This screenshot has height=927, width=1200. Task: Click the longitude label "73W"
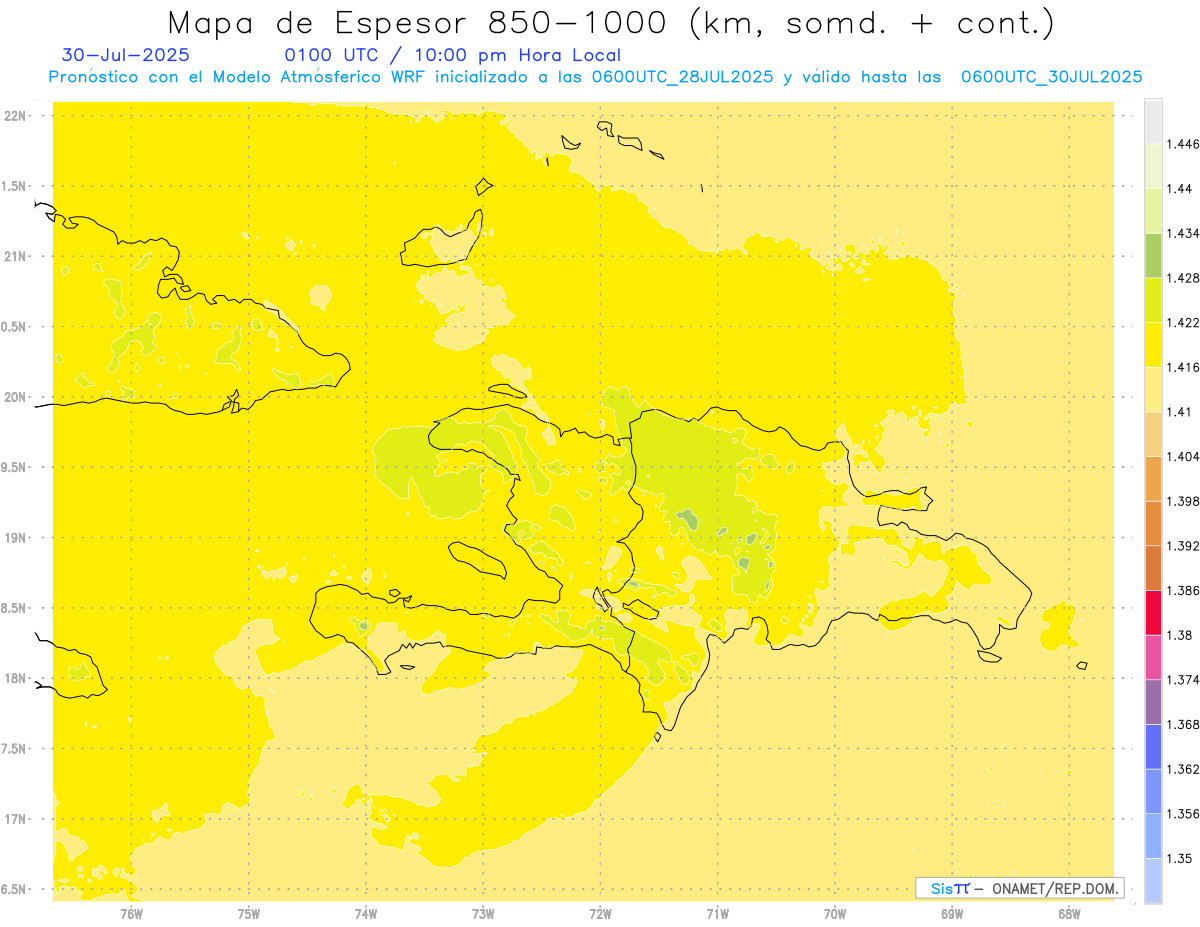(x=483, y=914)
